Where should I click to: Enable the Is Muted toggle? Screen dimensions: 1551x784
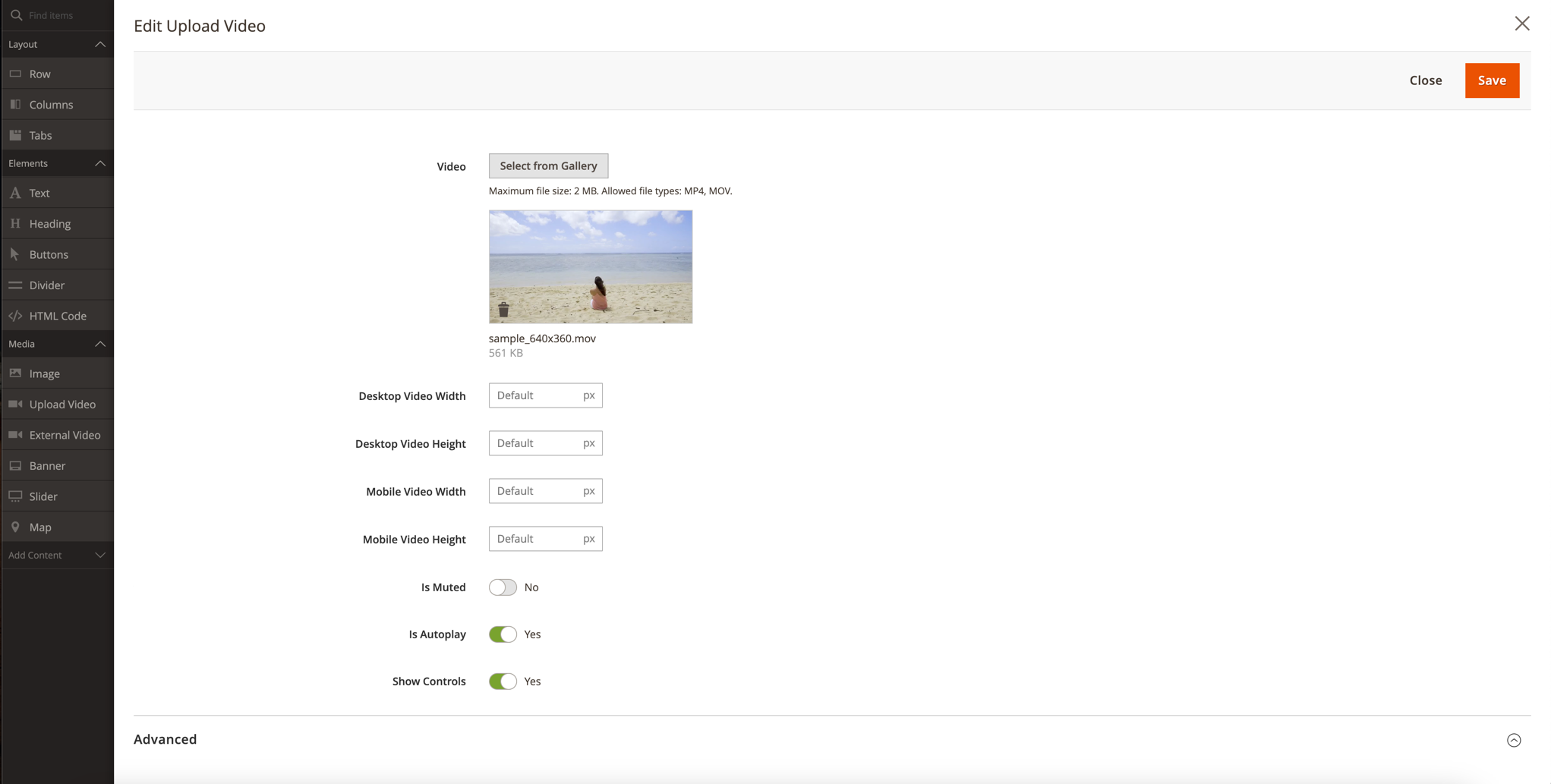pos(503,587)
